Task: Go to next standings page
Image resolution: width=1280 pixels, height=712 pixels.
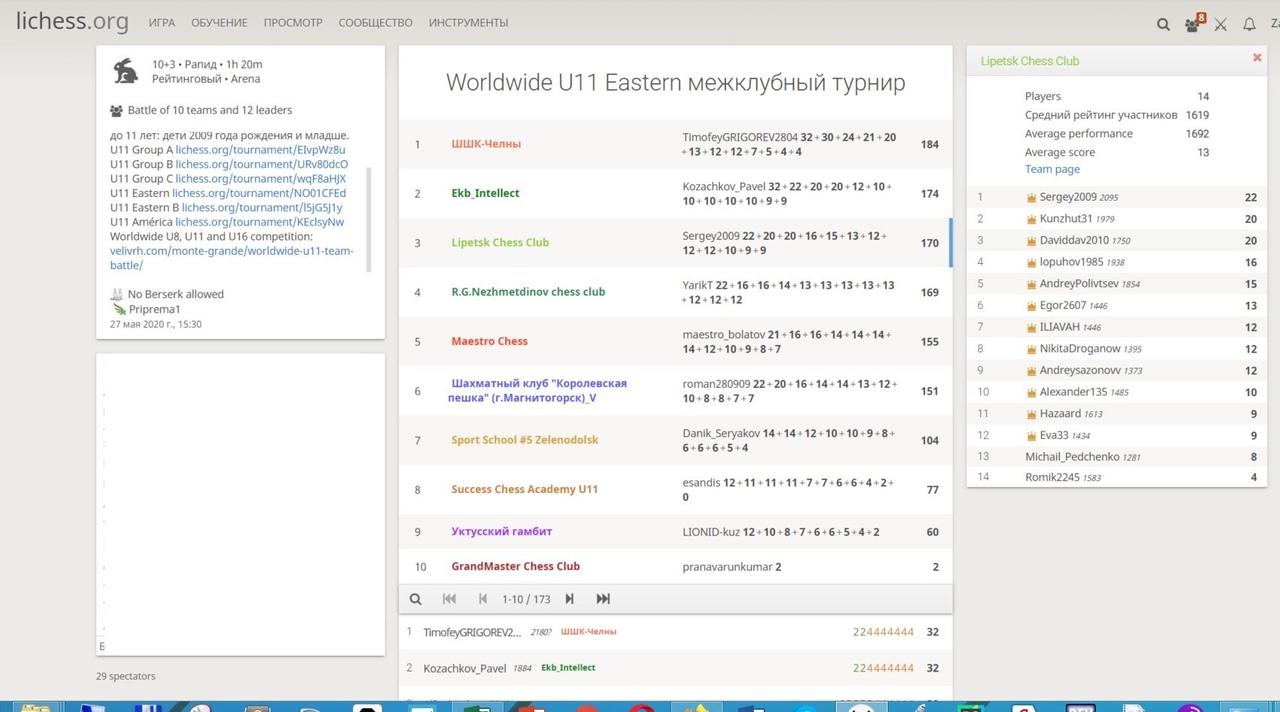Action: click(569, 599)
